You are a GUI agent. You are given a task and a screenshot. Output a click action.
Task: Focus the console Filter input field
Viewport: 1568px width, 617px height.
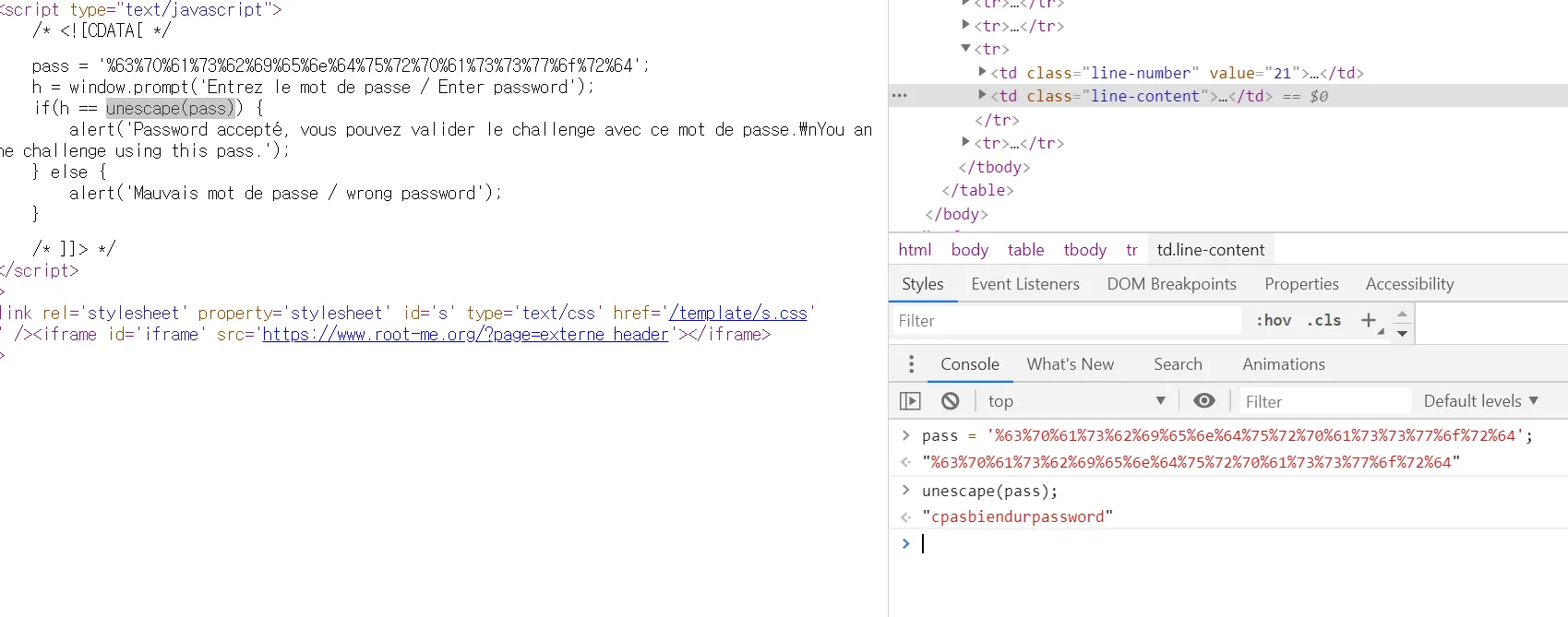1325,401
